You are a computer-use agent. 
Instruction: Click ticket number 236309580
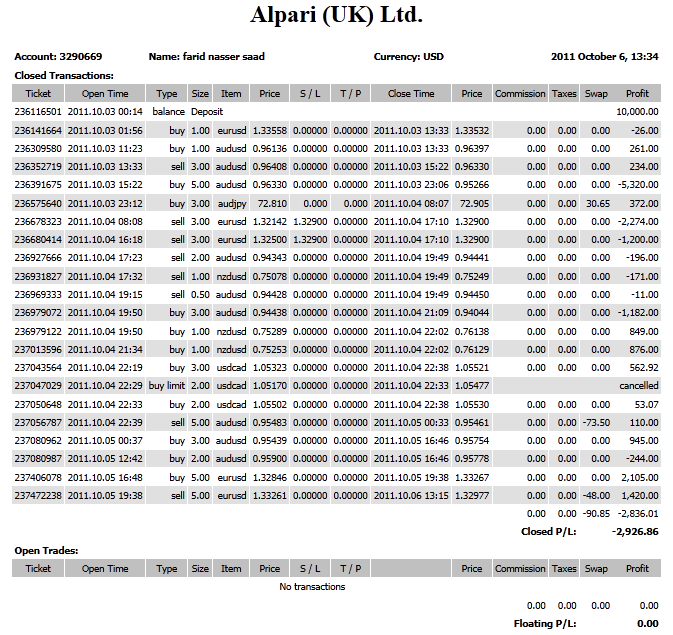coord(38,149)
